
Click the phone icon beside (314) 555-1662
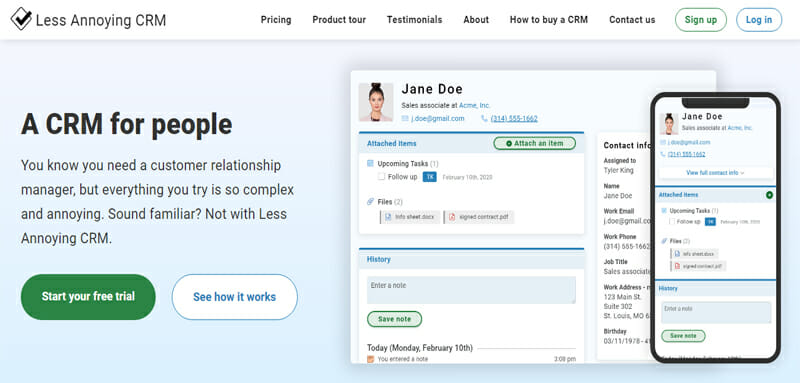click(x=484, y=118)
